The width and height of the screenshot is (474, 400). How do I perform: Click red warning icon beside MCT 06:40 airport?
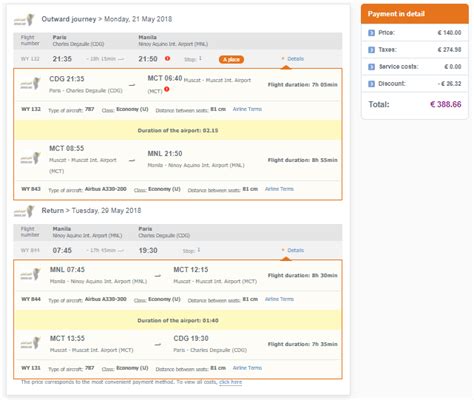(167, 89)
